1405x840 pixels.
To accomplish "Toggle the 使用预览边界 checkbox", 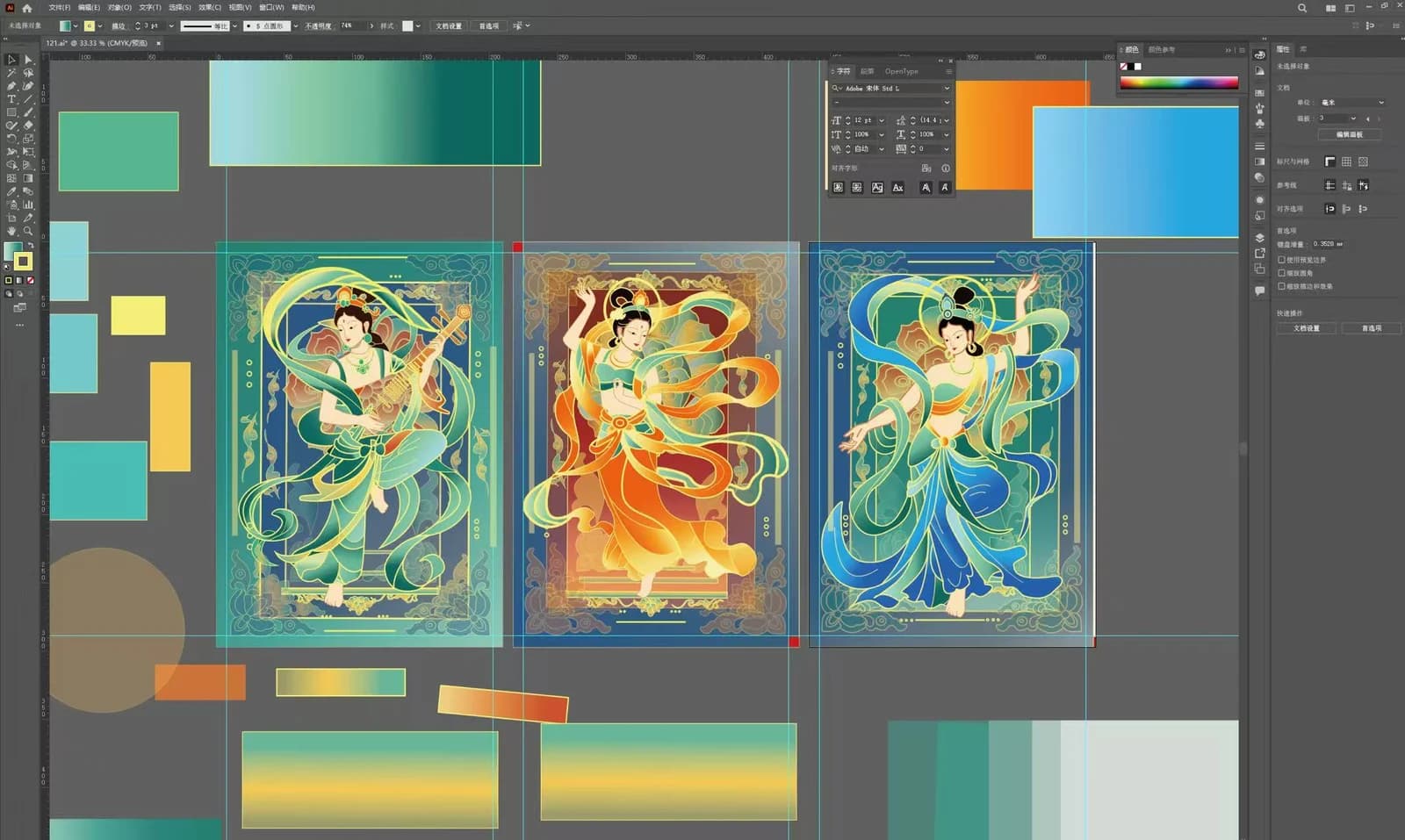I will pyautogui.click(x=1281, y=260).
